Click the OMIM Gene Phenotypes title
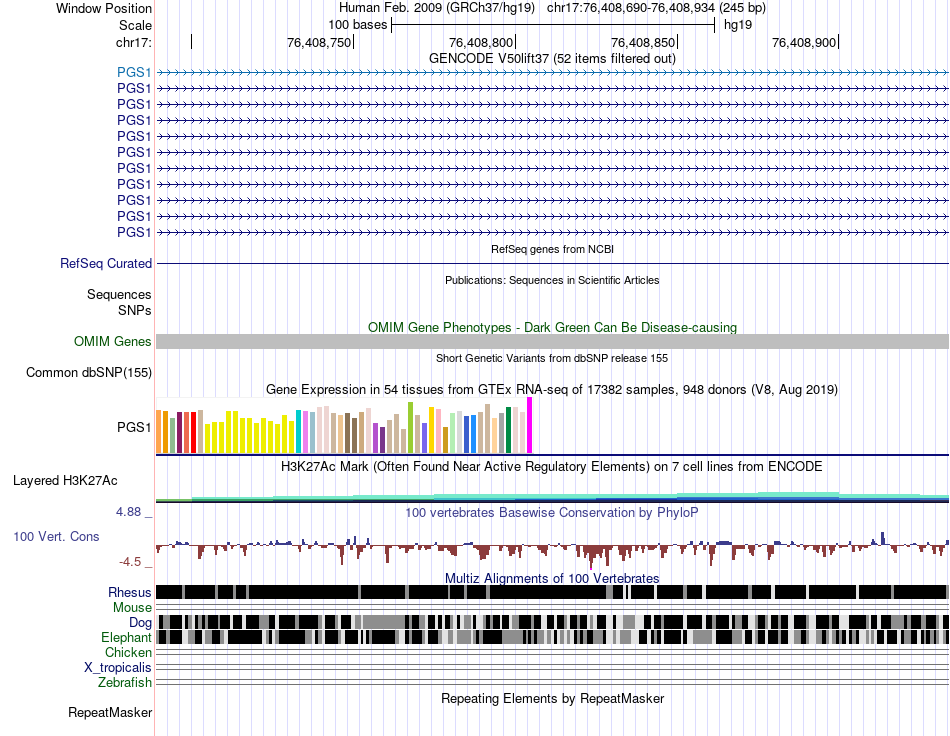Viewport: 950px width, 736px height. [552, 328]
